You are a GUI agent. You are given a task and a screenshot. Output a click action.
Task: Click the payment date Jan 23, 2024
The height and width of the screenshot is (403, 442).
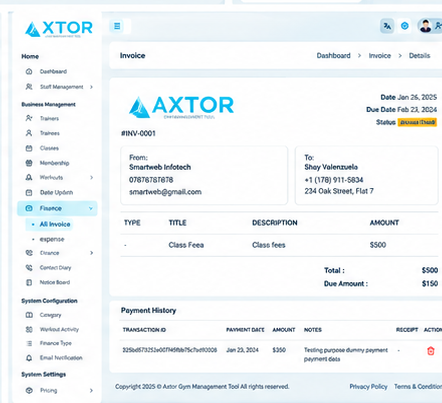pos(242,350)
